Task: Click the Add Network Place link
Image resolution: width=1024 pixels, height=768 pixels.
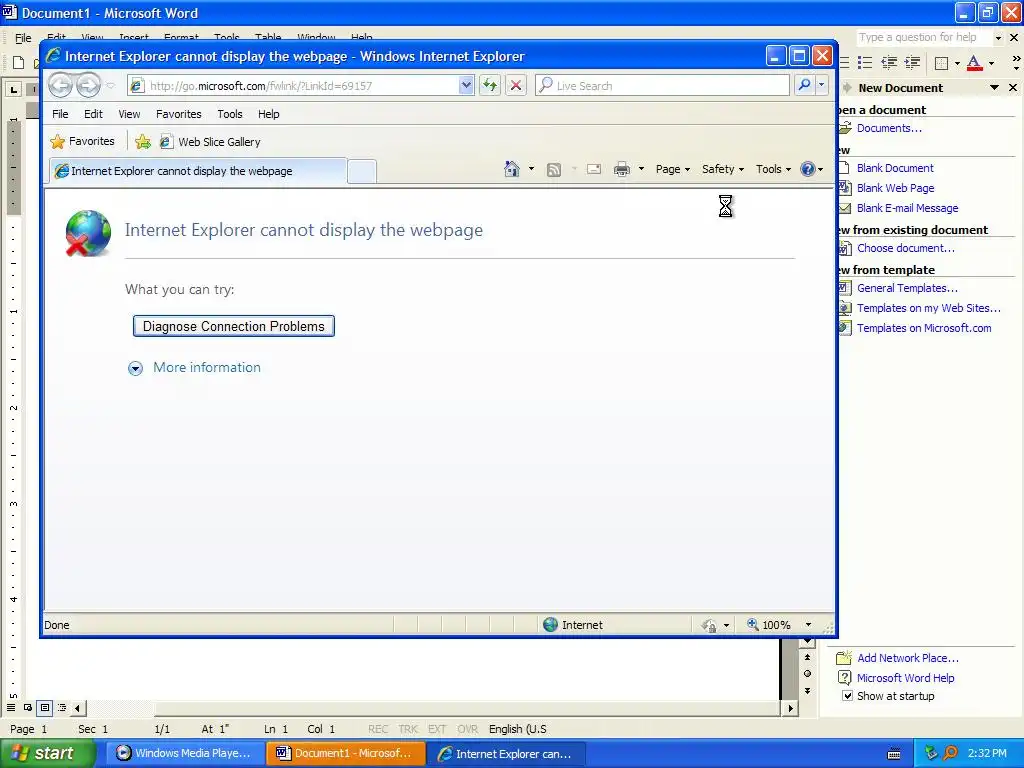Action: click(908, 658)
